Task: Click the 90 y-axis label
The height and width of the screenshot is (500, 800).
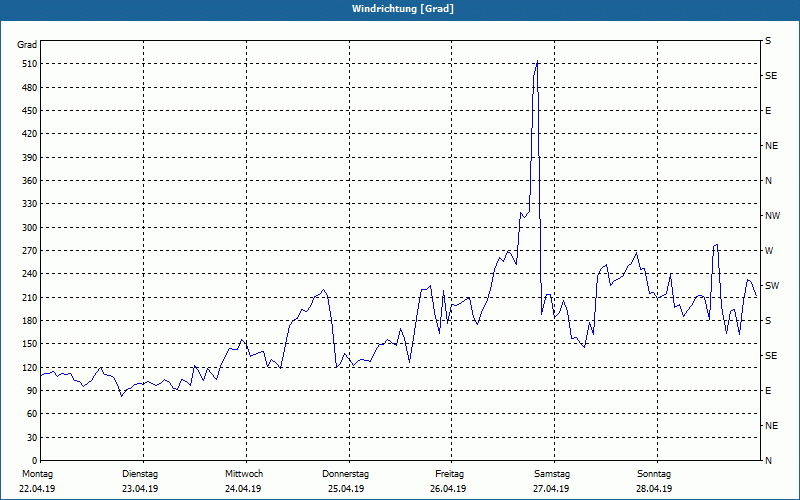Action: (x=31, y=391)
